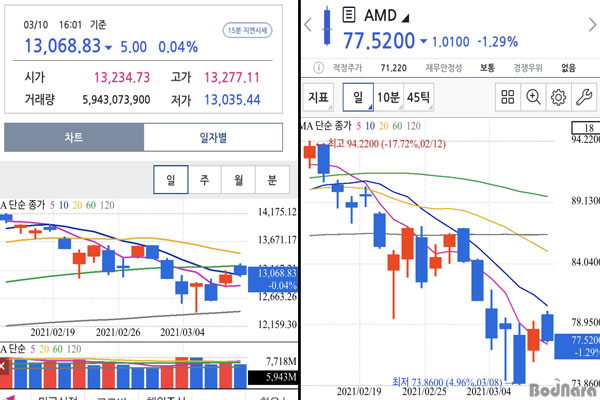This screenshot has height=400, width=600.
Task: Click the 7,718M volume axis label
Action: tap(281, 361)
